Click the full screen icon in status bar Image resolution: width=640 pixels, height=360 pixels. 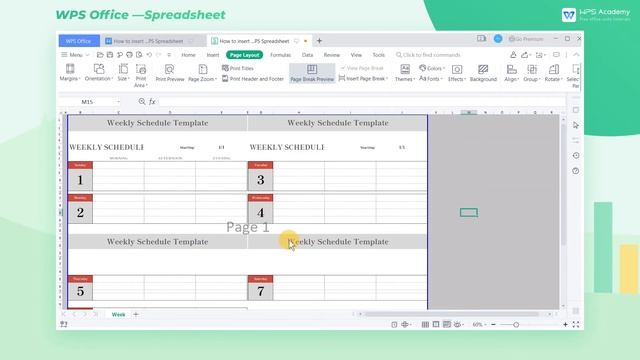coord(576,324)
